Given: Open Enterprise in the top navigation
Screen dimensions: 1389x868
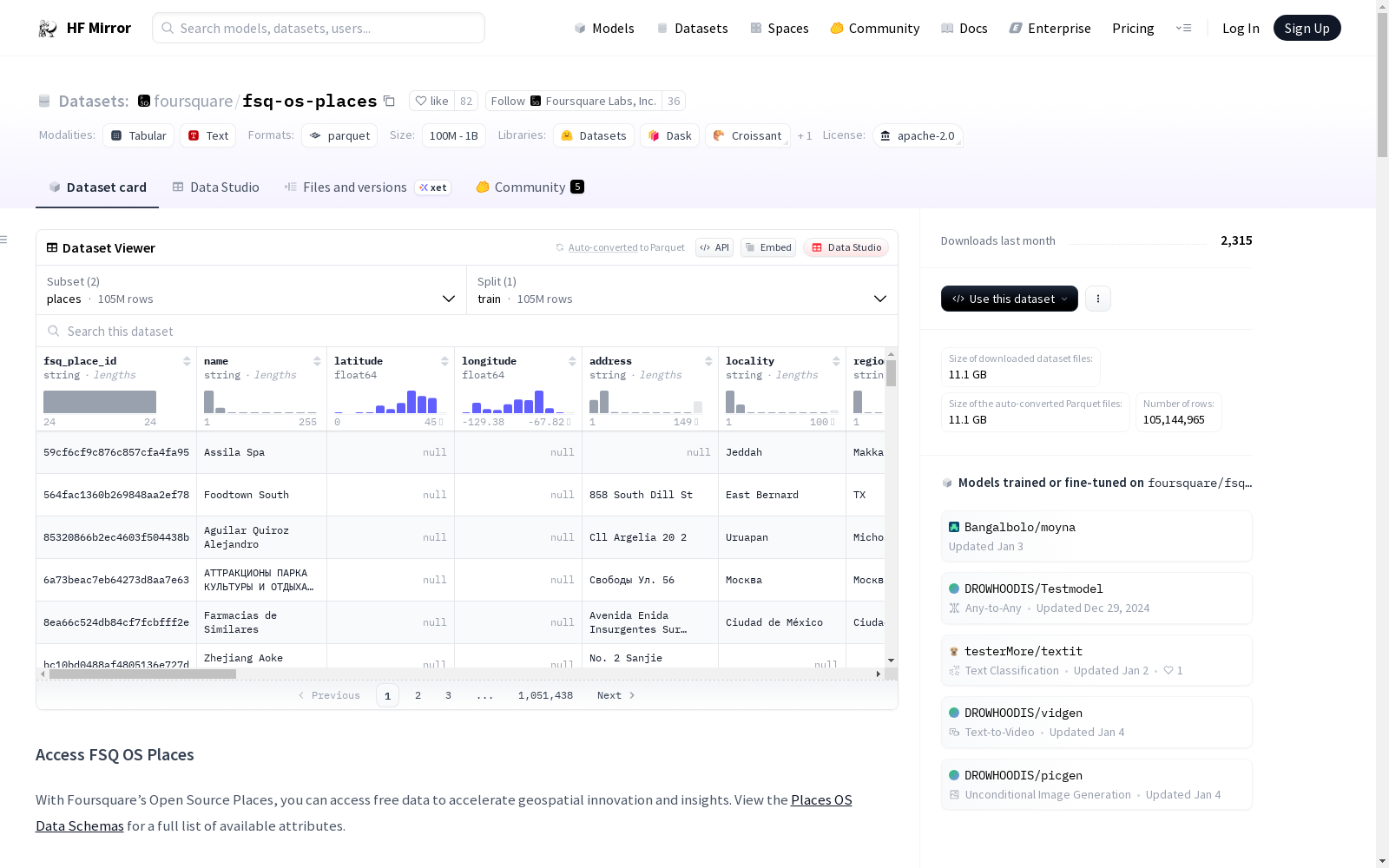Looking at the screenshot, I should [x=1050, y=29].
